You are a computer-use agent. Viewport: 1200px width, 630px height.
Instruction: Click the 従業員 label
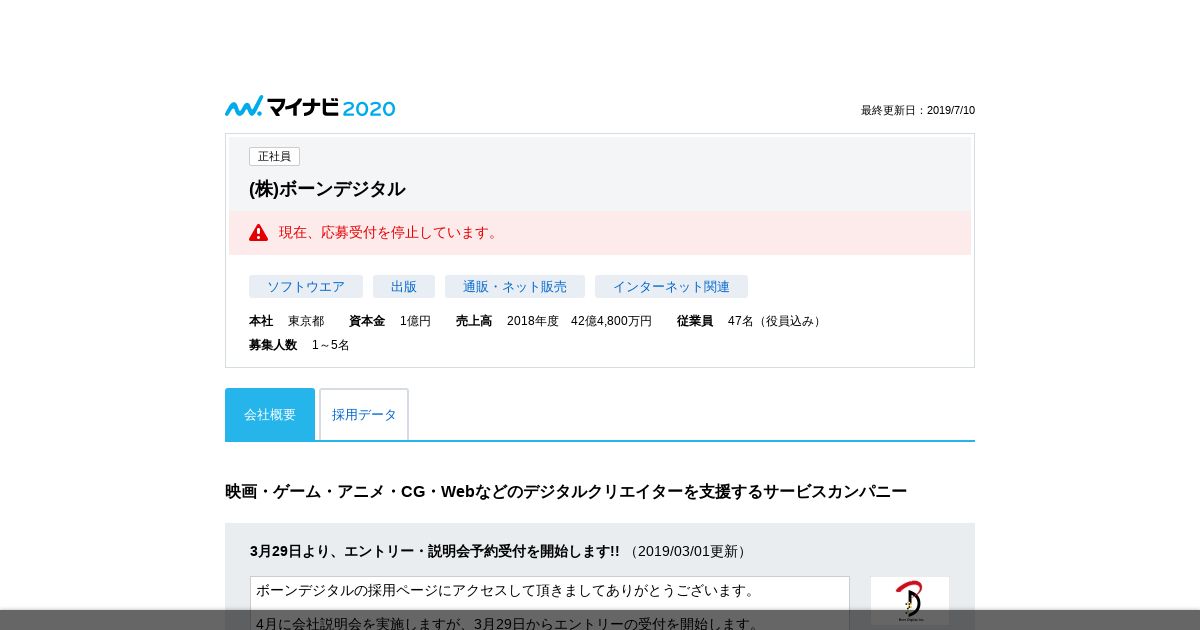(695, 321)
